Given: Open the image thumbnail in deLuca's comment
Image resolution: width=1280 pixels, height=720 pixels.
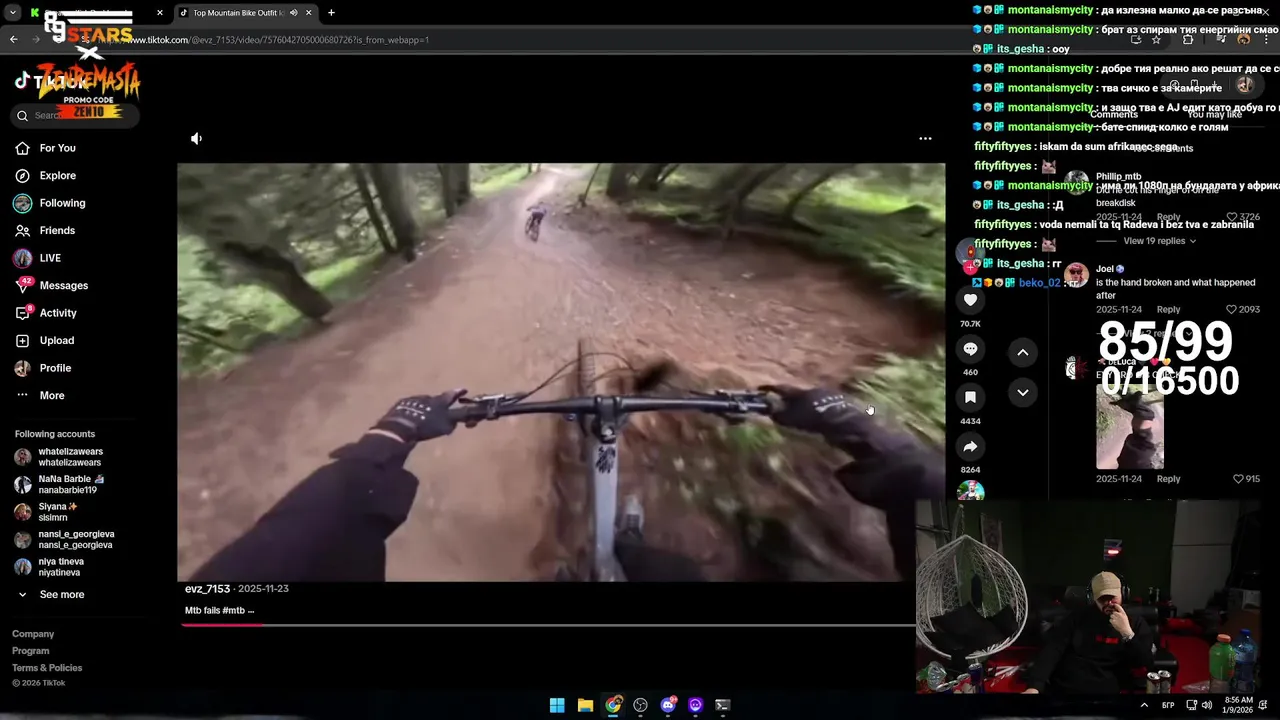Looking at the screenshot, I should pos(1129,428).
